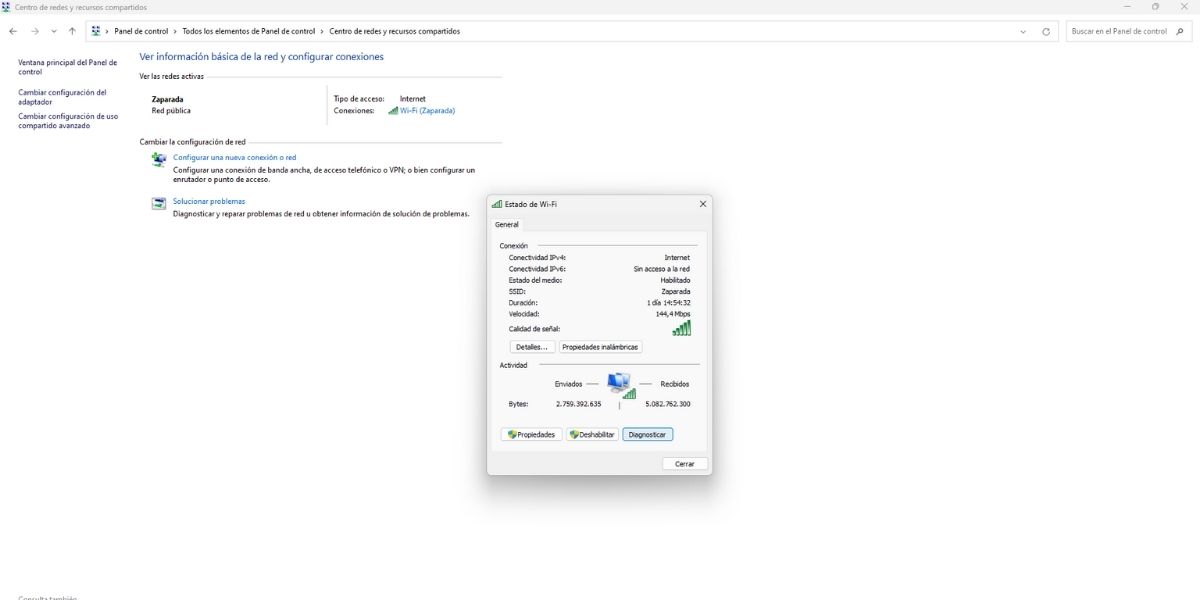
Task: Click the search magnifier icon
Action: (1180, 31)
